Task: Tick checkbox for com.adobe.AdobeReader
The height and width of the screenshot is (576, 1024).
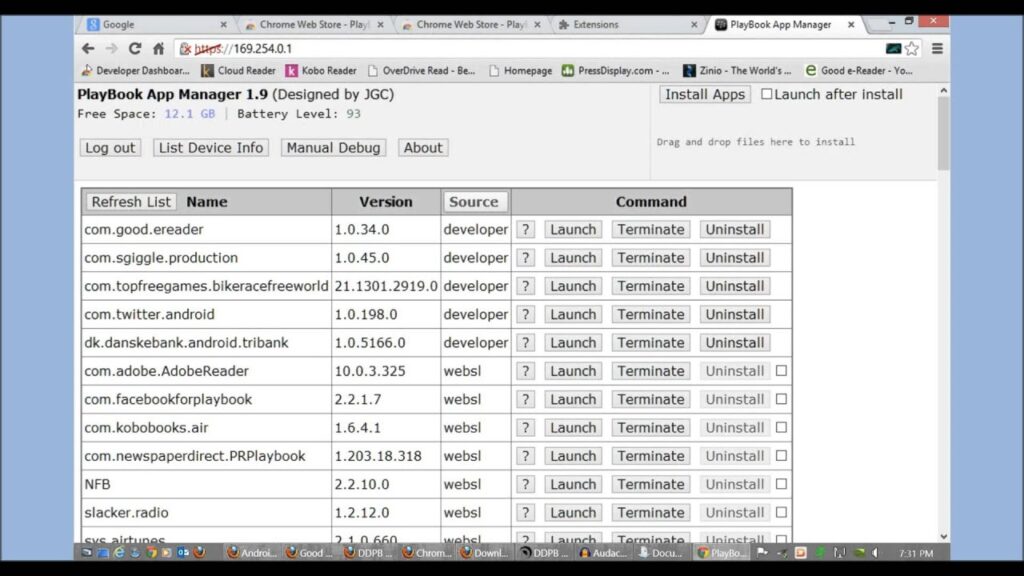Action: pos(781,370)
